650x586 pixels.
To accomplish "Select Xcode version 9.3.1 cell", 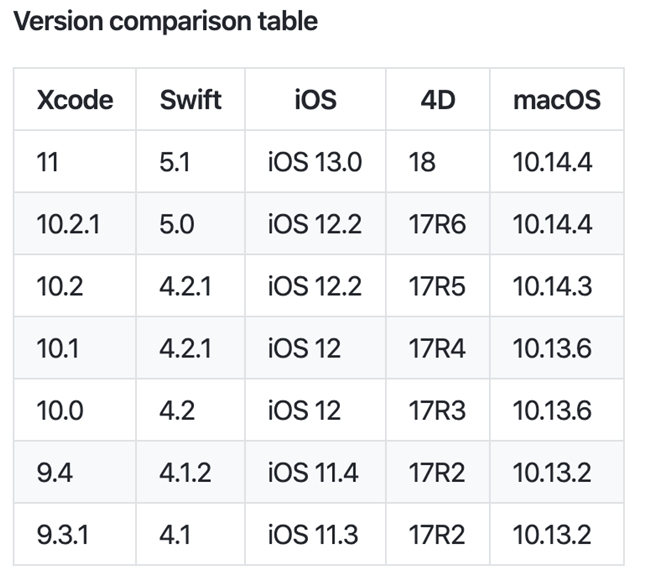I will [62, 535].
